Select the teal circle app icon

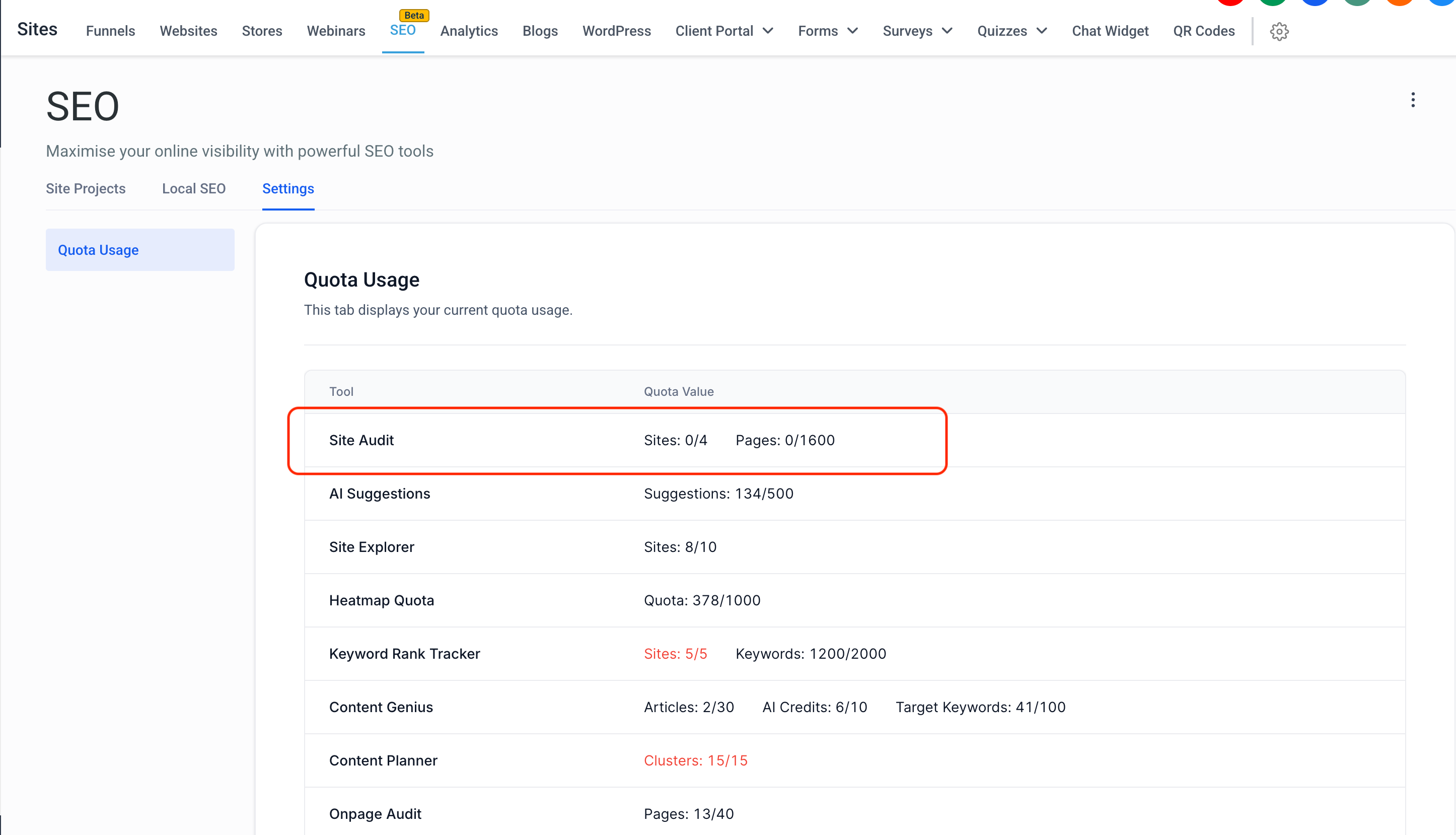coord(1357,4)
